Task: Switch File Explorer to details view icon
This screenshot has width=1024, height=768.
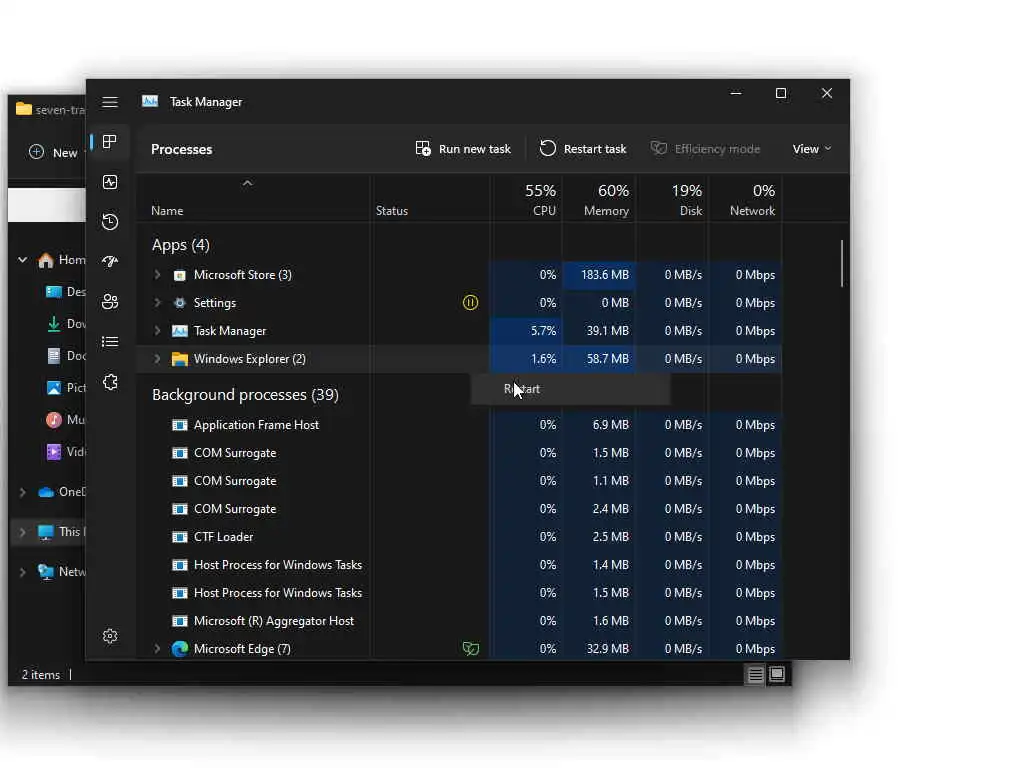Action: click(x=756, y=674)
